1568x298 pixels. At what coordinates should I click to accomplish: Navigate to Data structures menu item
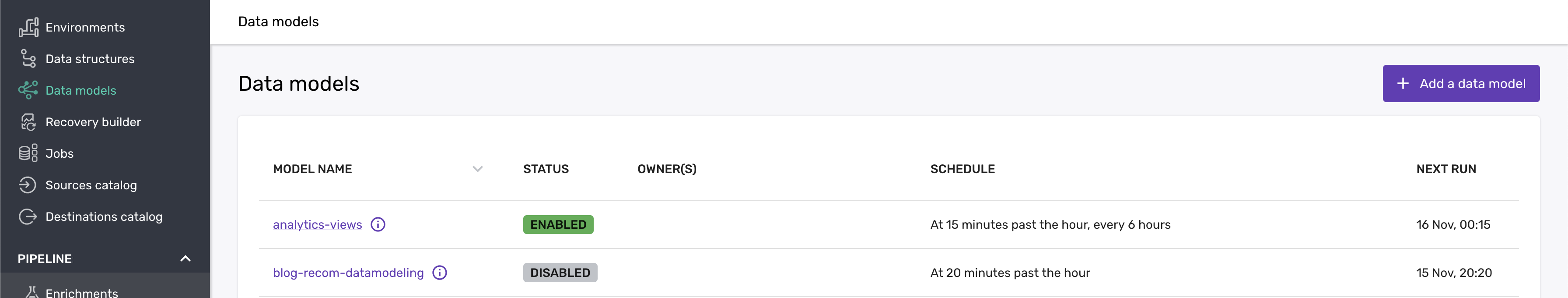pyautogui.click(x=90, y=59)
